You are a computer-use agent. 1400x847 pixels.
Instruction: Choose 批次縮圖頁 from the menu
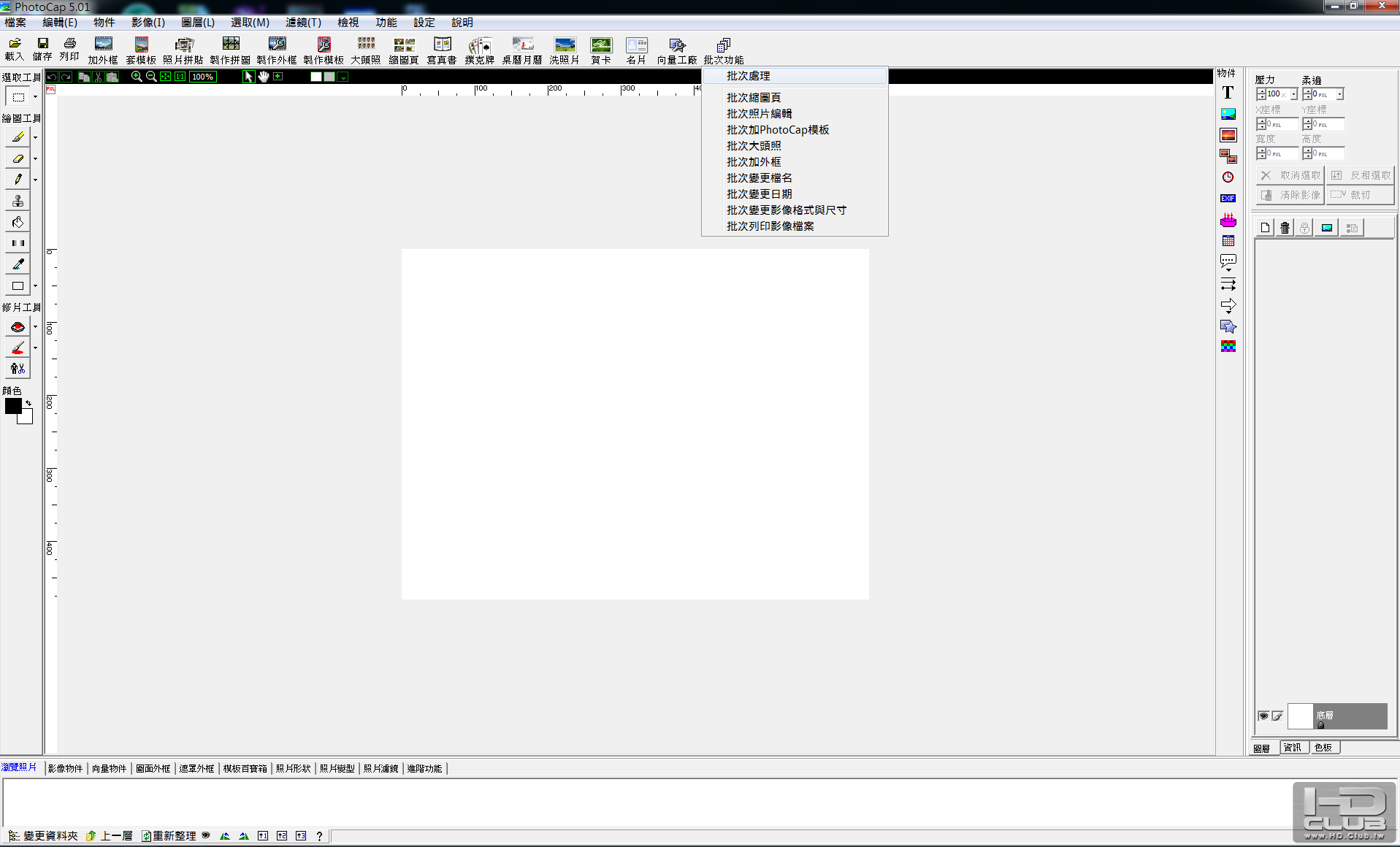795,97
